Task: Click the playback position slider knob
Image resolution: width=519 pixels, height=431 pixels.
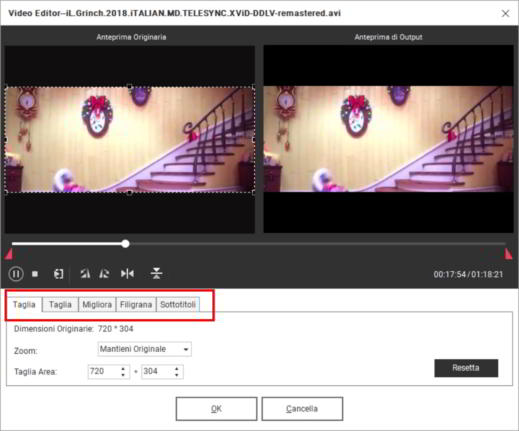Action: [125, 244]
